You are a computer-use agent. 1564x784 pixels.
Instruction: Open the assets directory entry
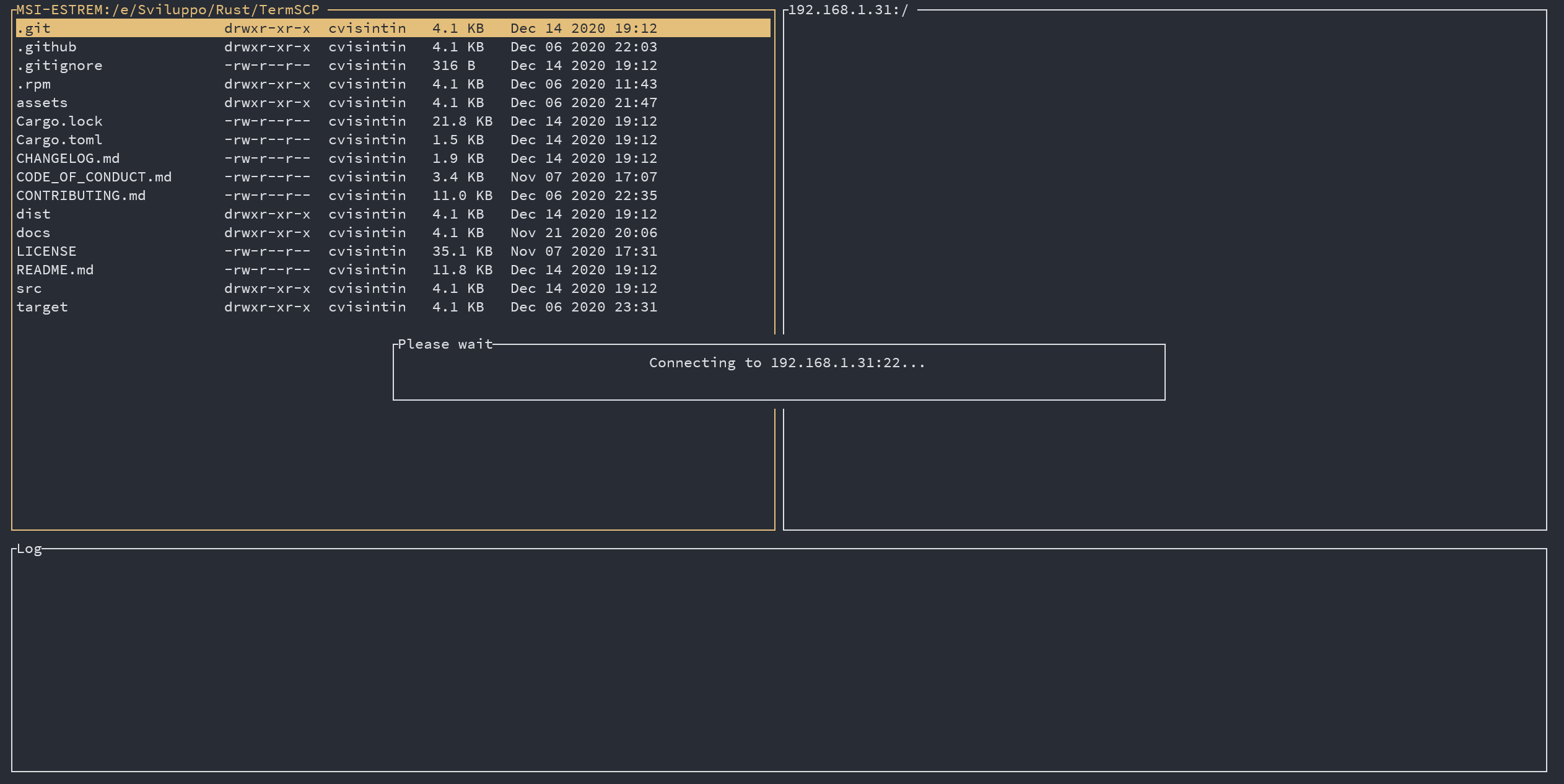(42, 103)
